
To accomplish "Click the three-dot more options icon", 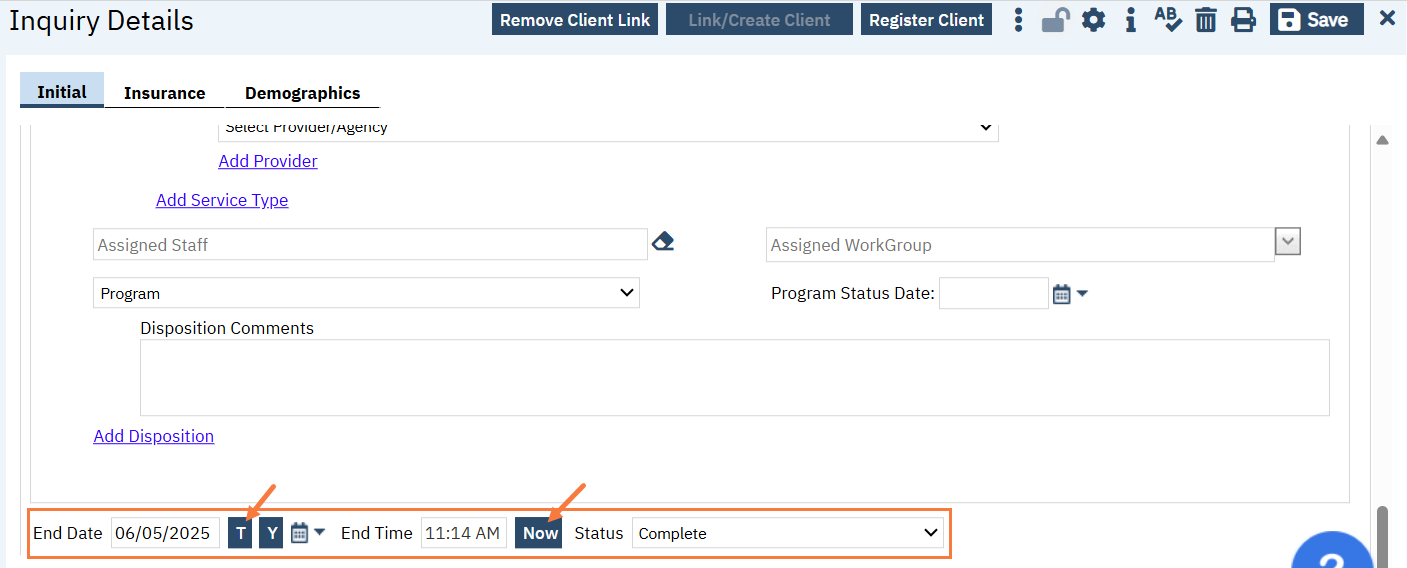I will 1018,20.
